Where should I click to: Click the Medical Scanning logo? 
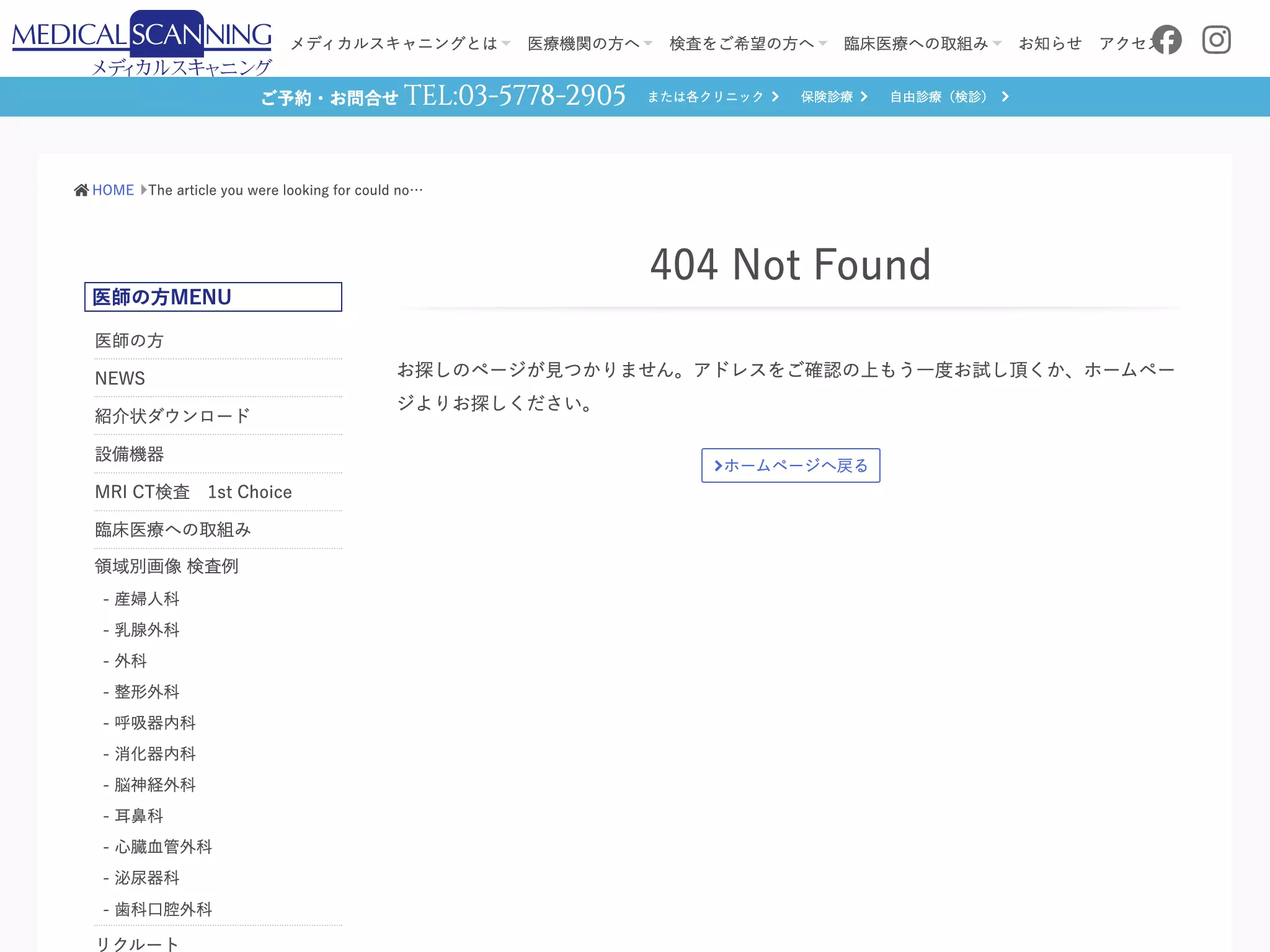(x=142, y=43)
